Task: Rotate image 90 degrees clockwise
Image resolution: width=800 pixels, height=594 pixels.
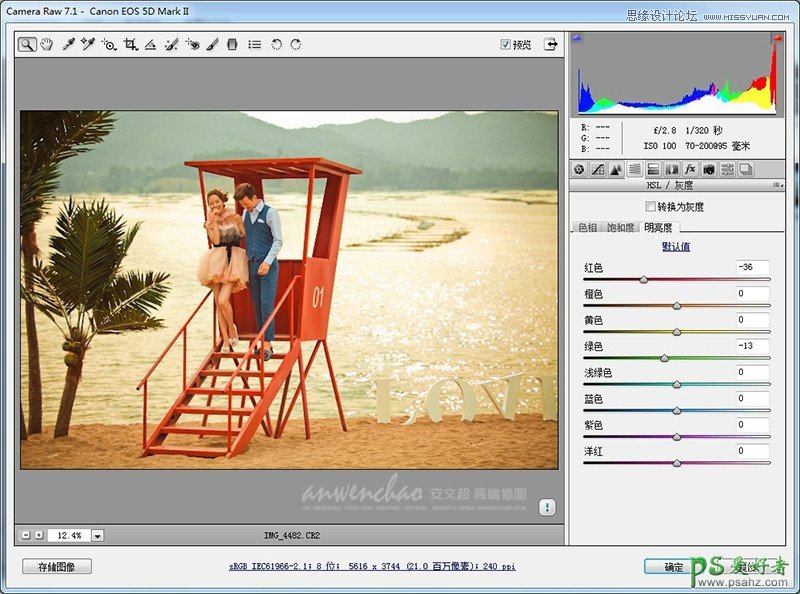Action: (295, 45)
